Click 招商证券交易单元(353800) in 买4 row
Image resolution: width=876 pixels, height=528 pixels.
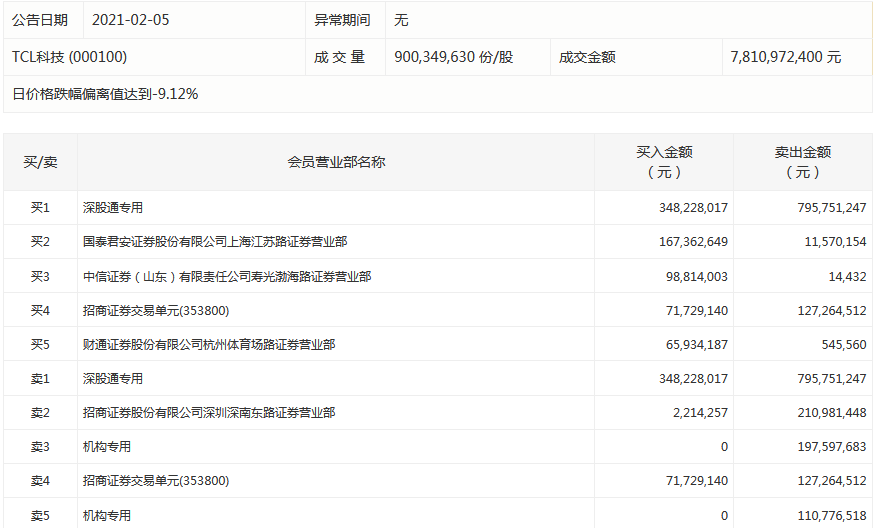(x=156, y=310)
